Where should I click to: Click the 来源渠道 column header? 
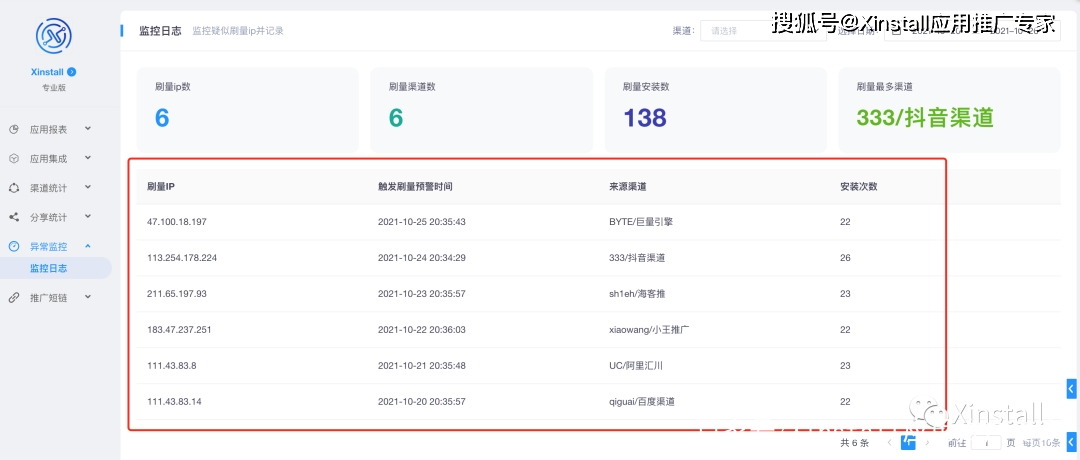pos(627,187)
